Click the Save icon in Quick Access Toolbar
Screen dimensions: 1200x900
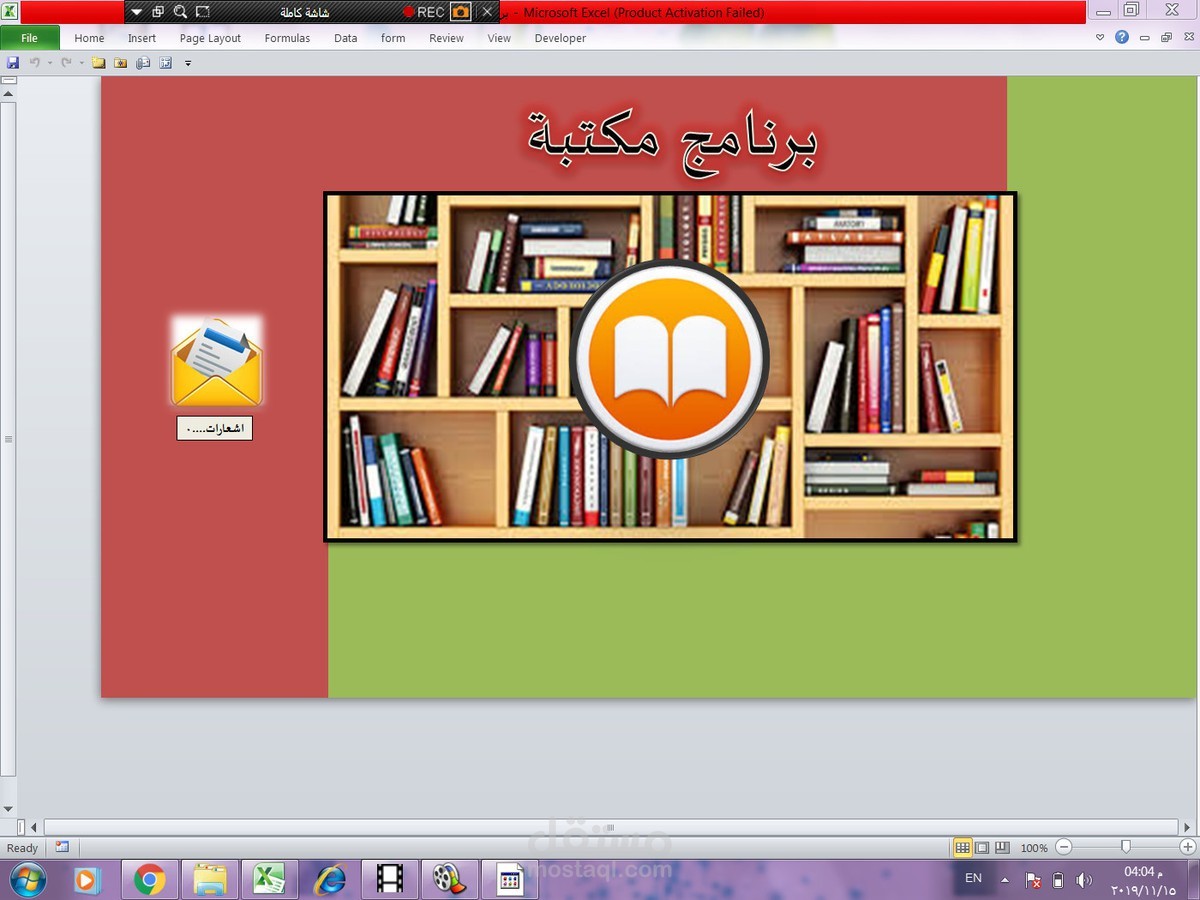pos(13,63)
